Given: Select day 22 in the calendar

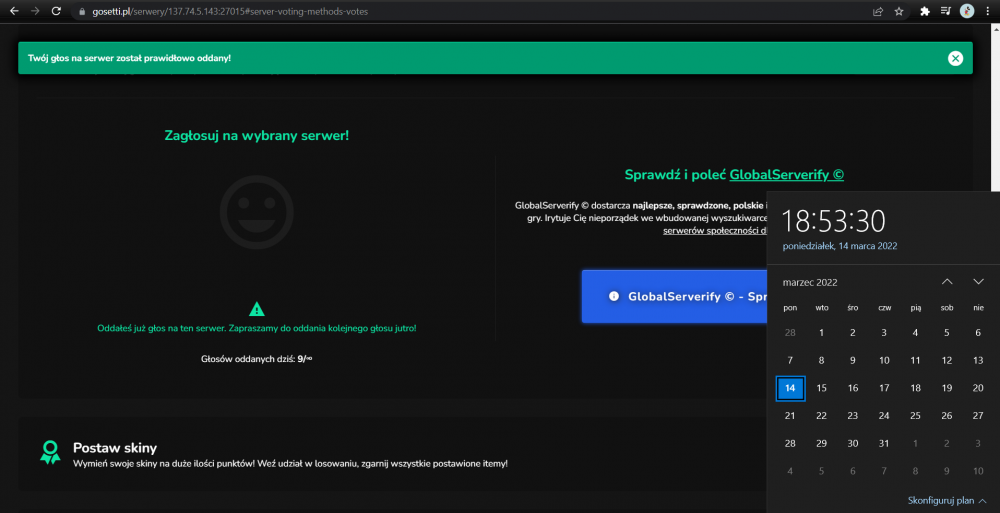Looking at the screenshot, I should click(x=821, y=415).
